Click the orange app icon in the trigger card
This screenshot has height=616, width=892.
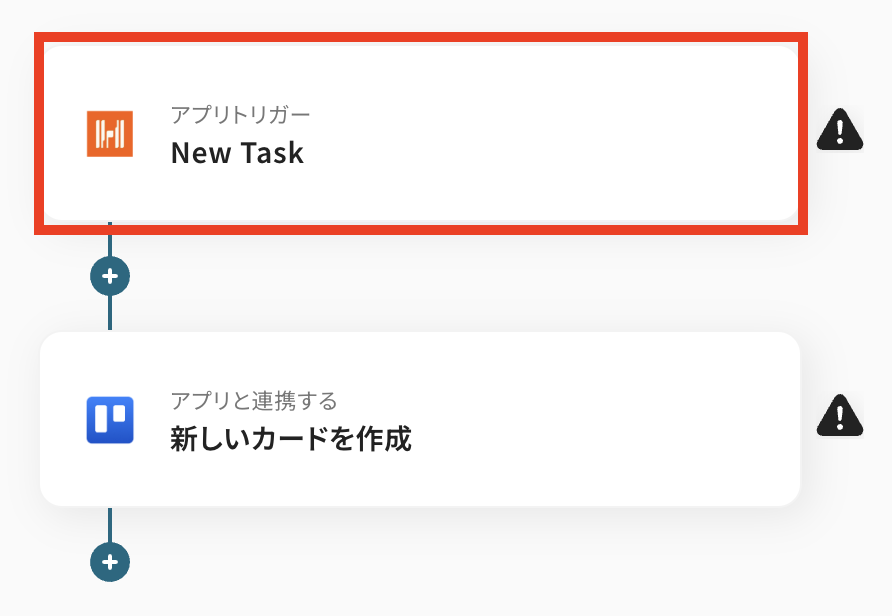point(109,134)
